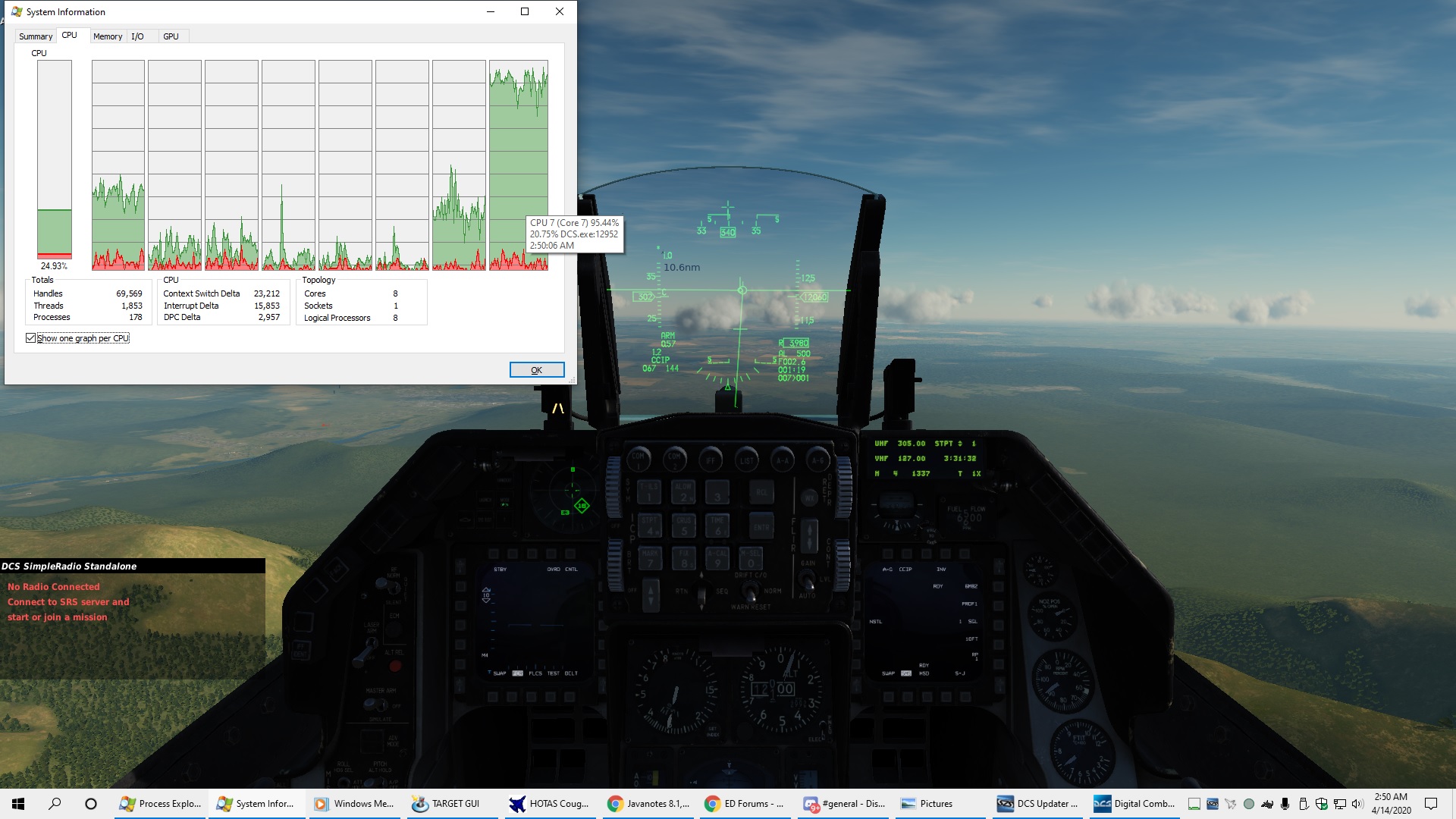
Task: Click the first per-core CPU graph
Action: coord(118,165)
